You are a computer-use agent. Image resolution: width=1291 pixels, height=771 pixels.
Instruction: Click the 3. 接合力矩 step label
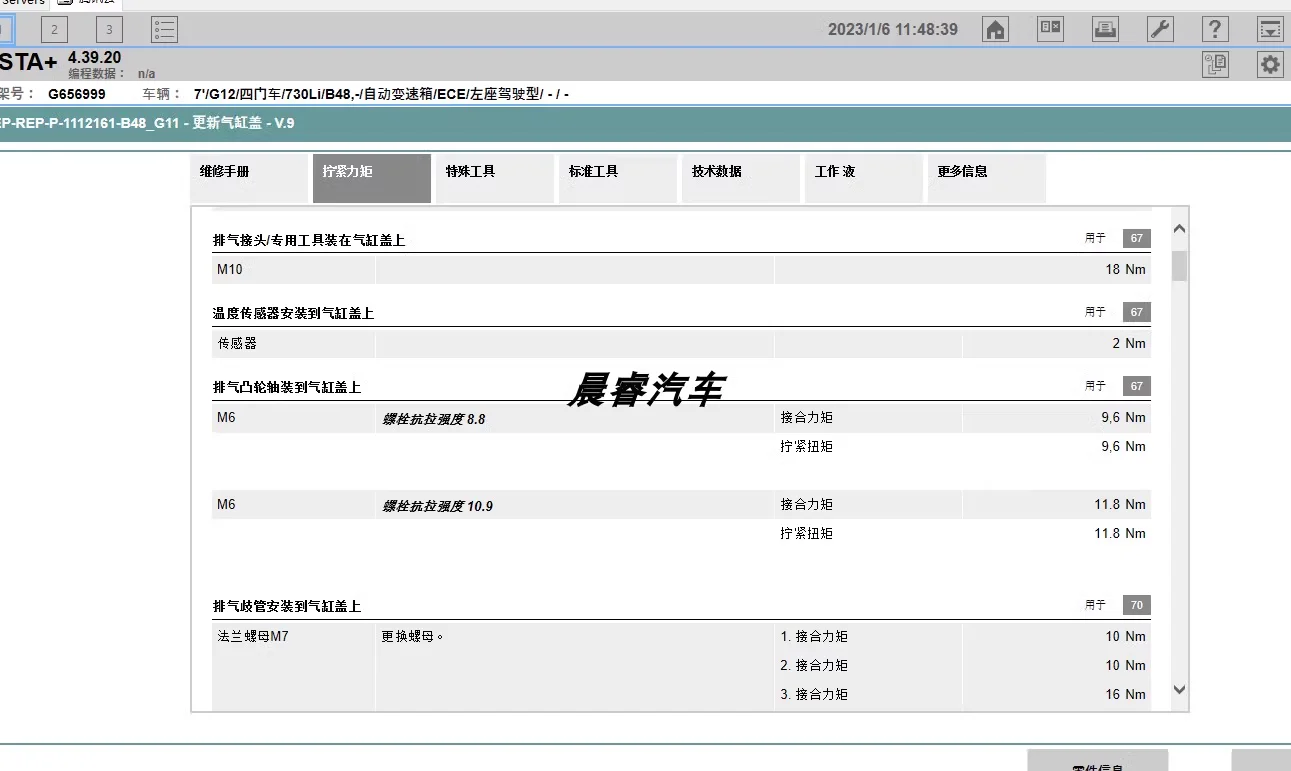coord(814,694)
